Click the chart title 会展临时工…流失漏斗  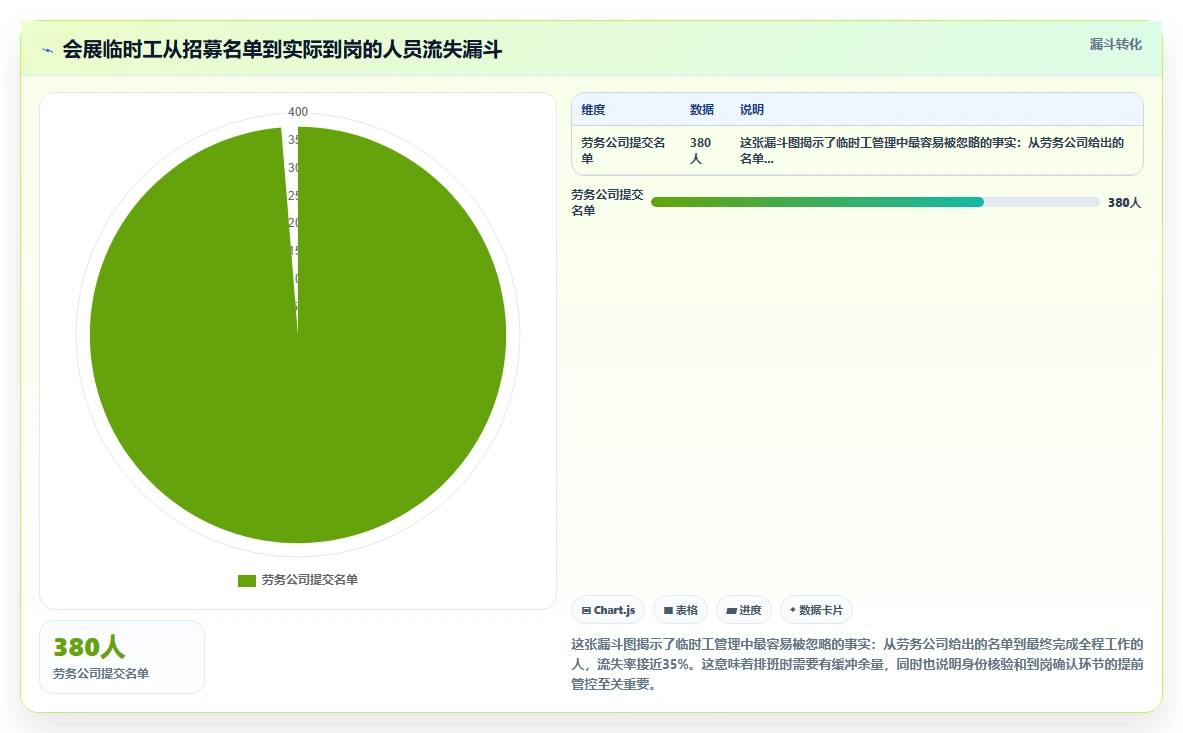282,50
